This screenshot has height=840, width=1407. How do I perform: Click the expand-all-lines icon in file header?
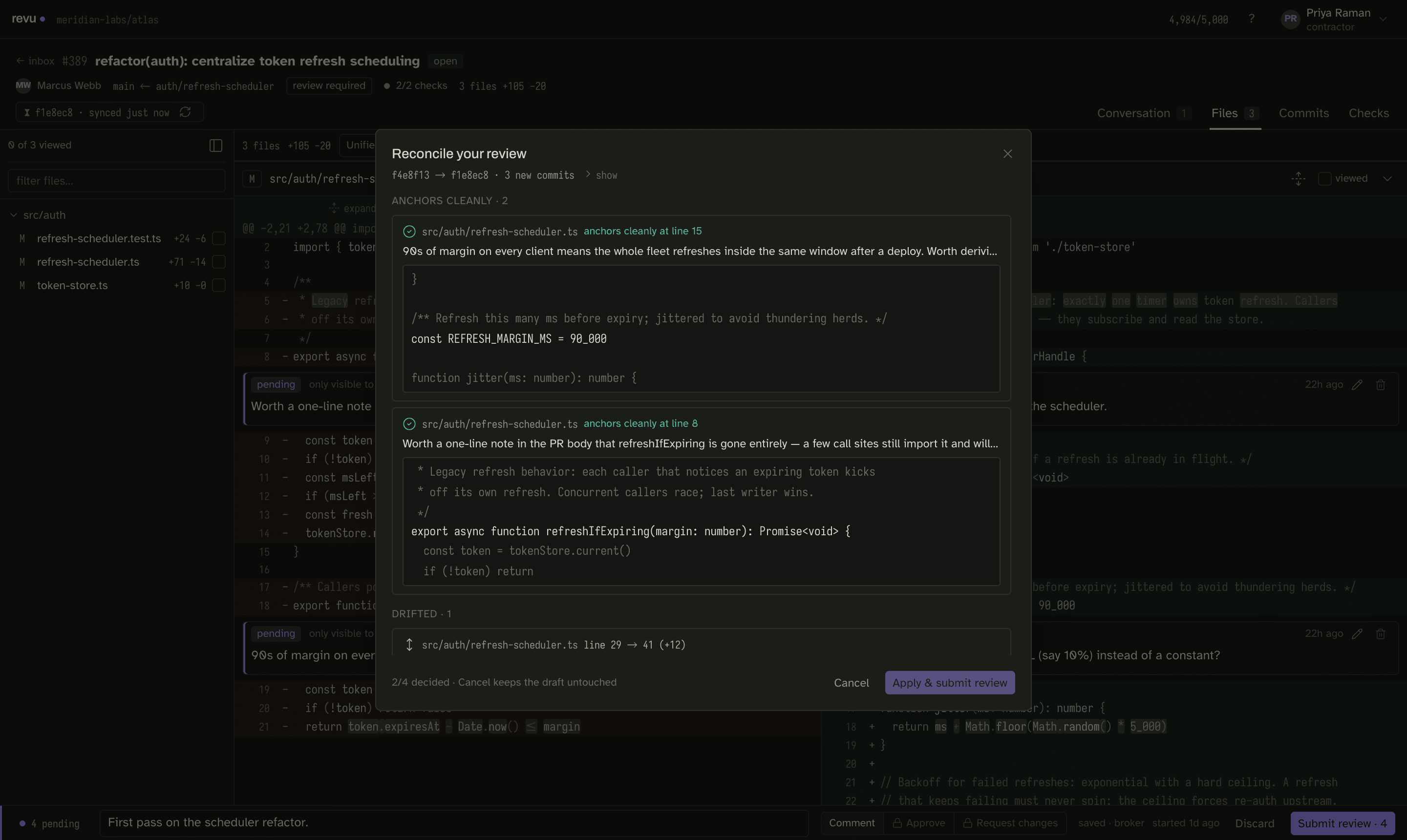1298,179
